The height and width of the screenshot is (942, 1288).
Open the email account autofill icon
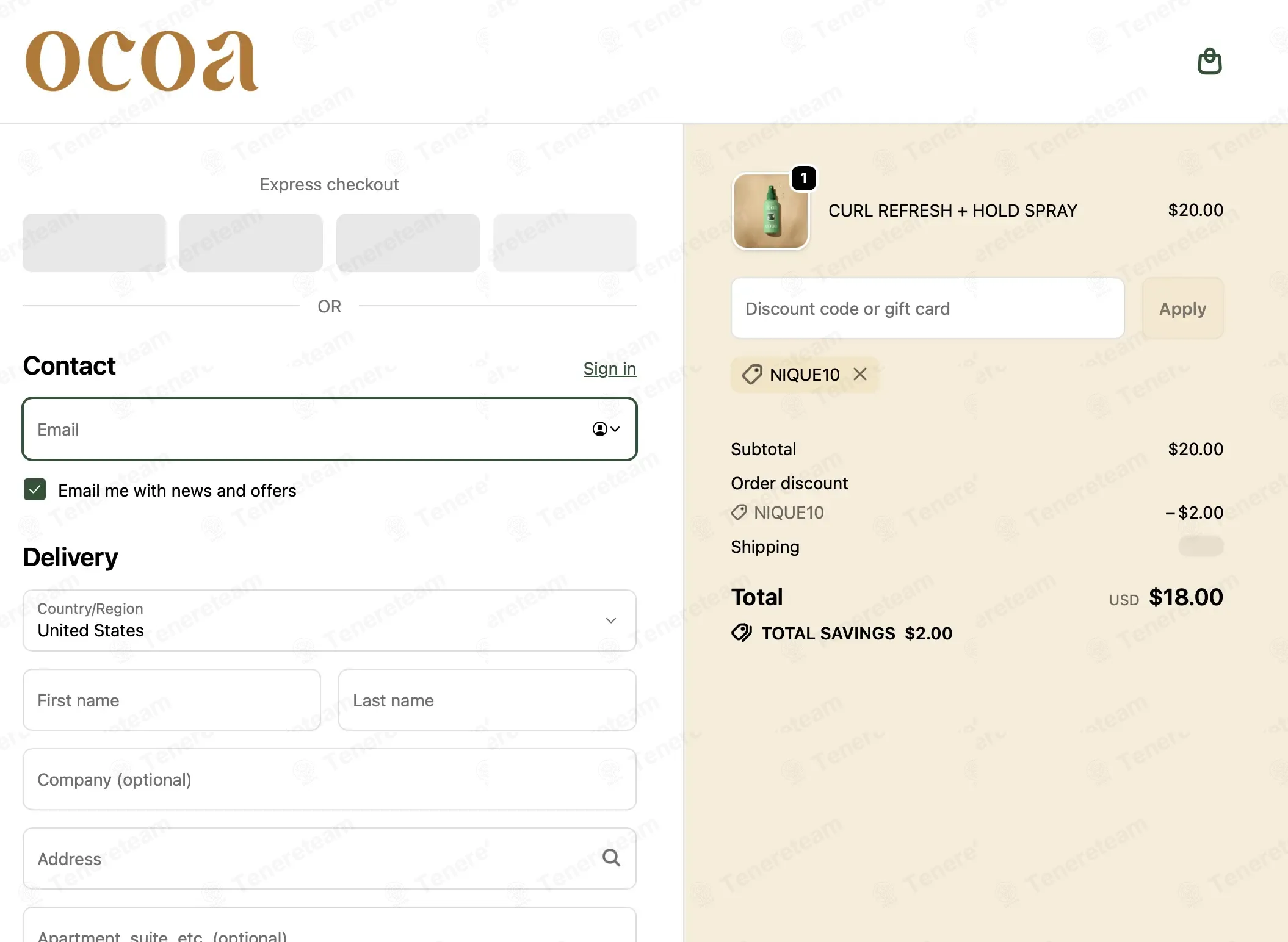point(606,429)
